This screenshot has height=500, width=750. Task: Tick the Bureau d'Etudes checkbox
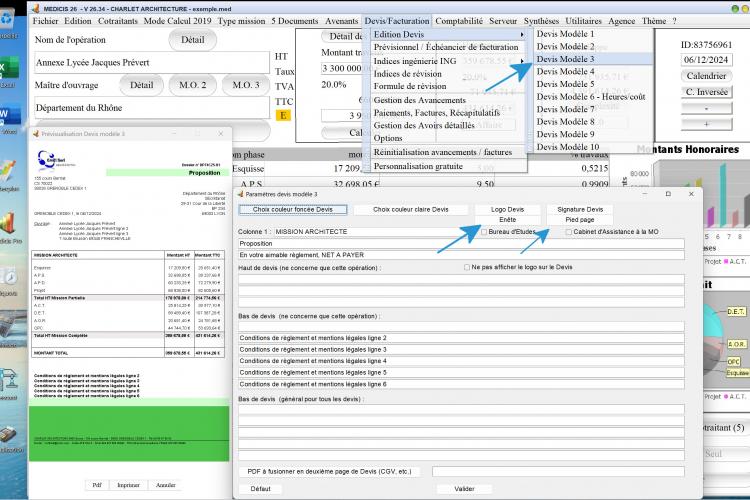pyautogui.click(x=484, y=232)
